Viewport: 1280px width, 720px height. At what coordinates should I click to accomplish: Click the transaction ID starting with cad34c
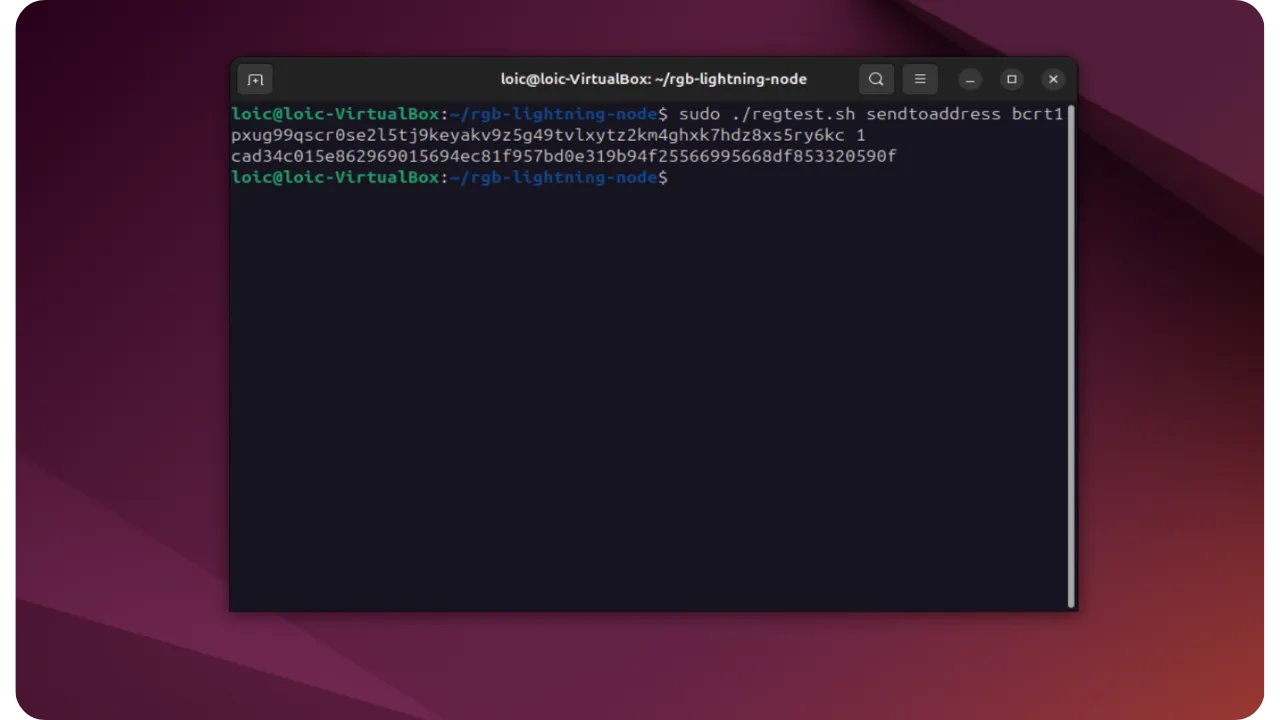pyautogui.click(x=563, y=156)
